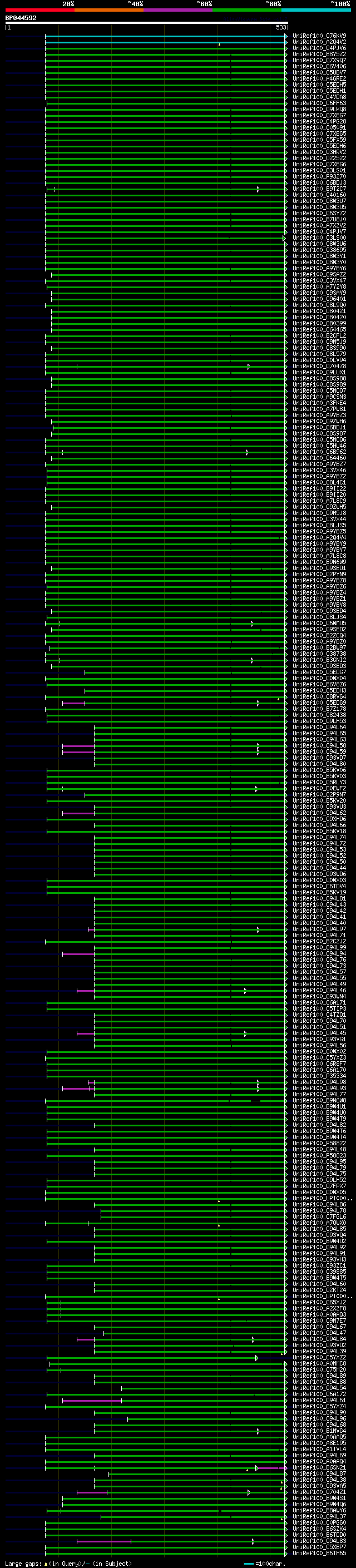Viewport: 356px width, 1568px height.
Task: Select hit UniRef100_Q0WX04
Action: coord(319,678)
